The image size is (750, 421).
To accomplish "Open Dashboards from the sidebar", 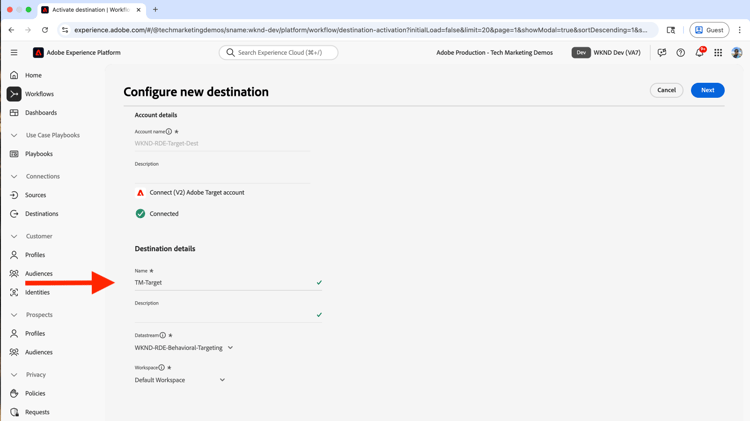I will click(x=41, y=112).
